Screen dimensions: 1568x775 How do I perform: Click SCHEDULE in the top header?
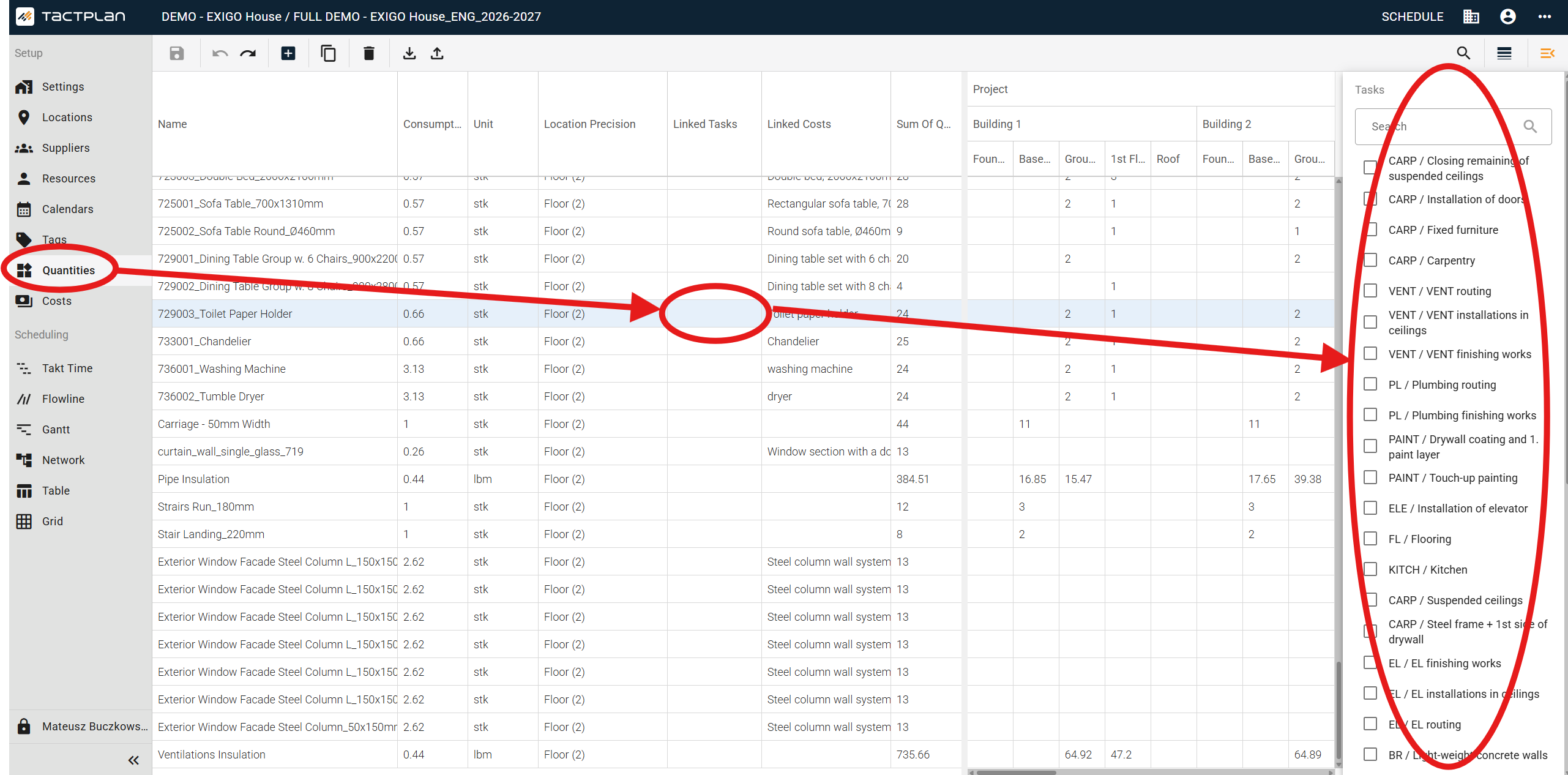click(x=1413, y=17)
